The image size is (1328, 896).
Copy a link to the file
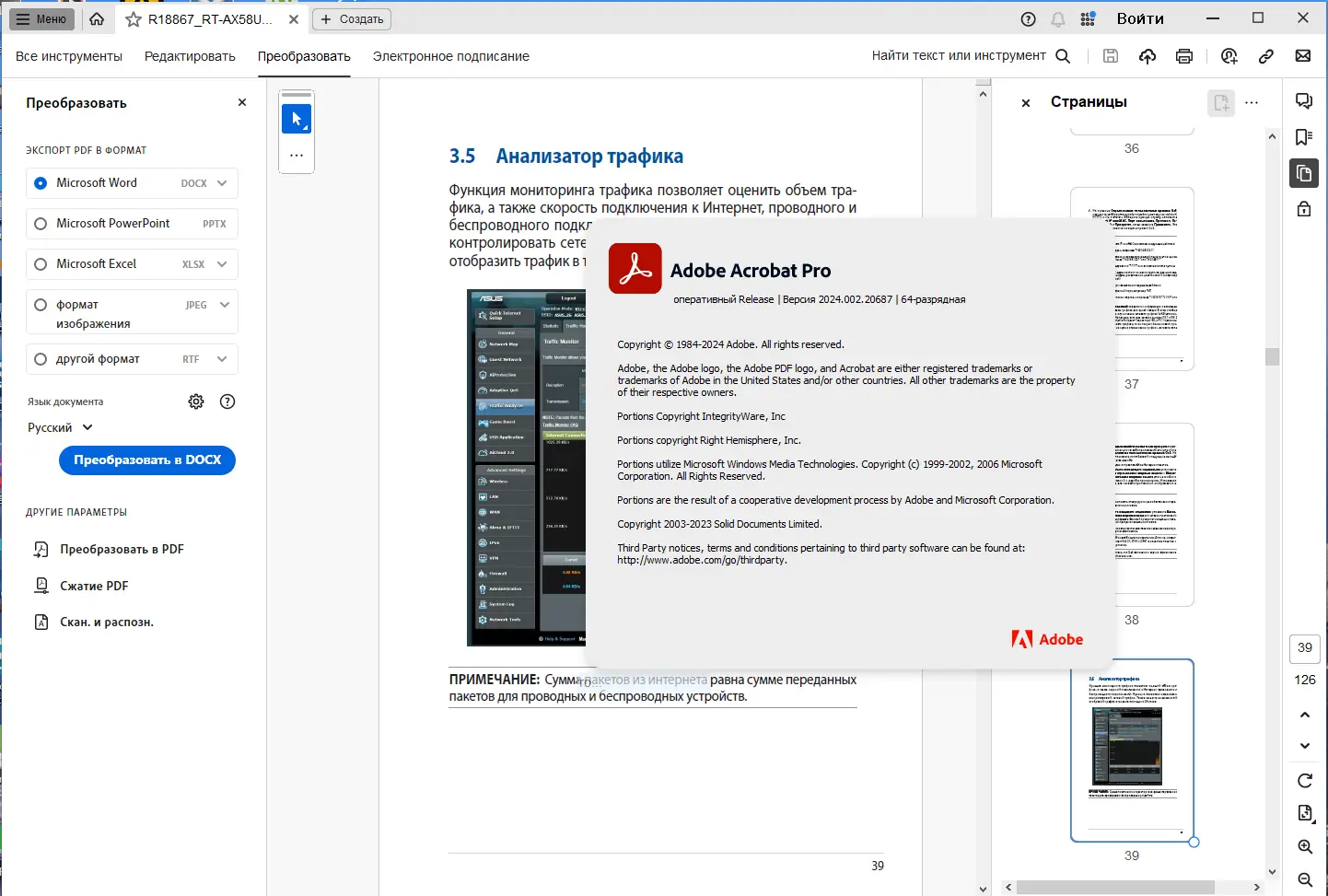coord(1266,56)
